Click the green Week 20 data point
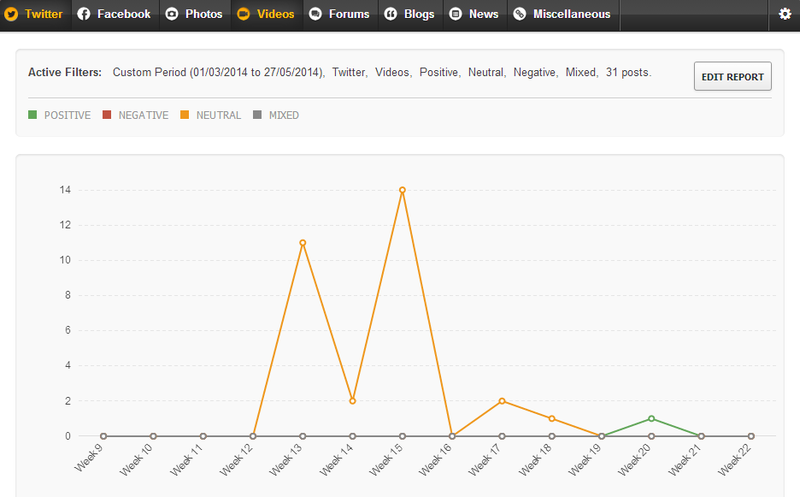Viewport: 800px width, 497px height. point(651,418)
